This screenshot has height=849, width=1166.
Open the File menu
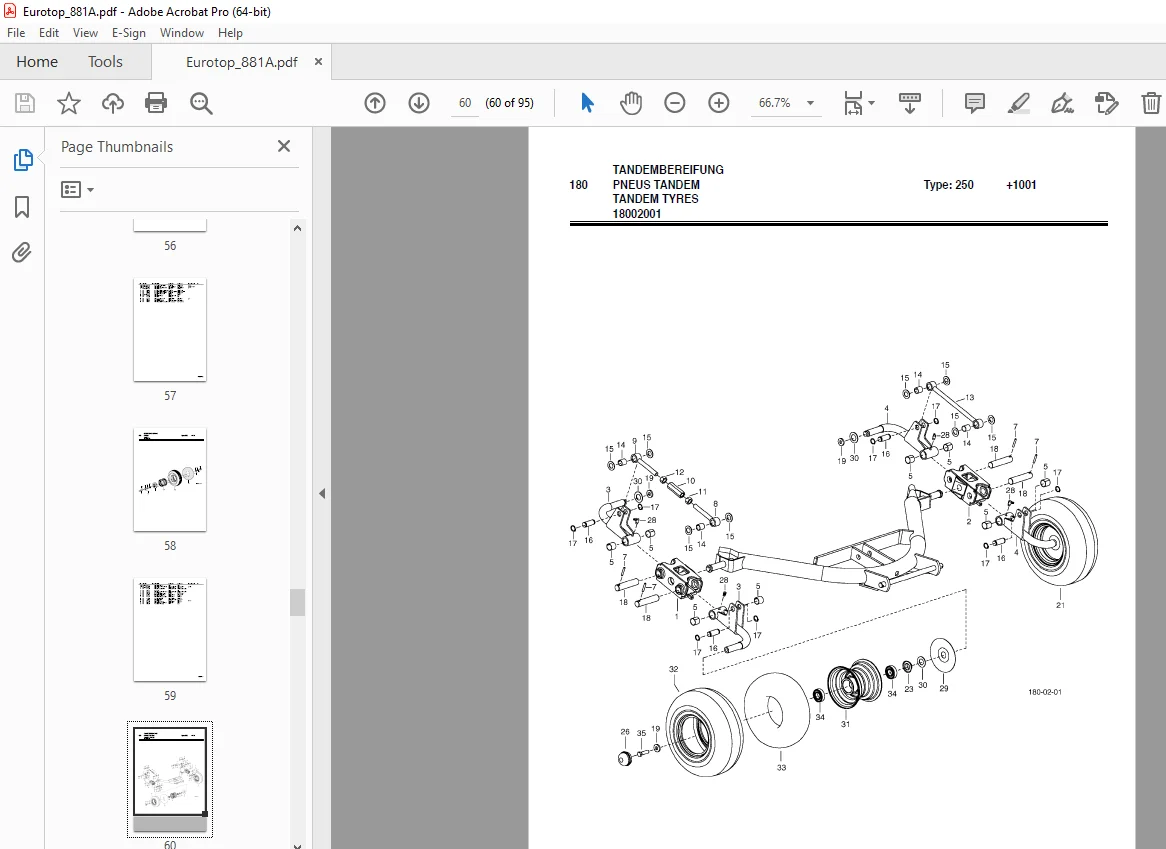pyautogui.click(x=16, y=33)
